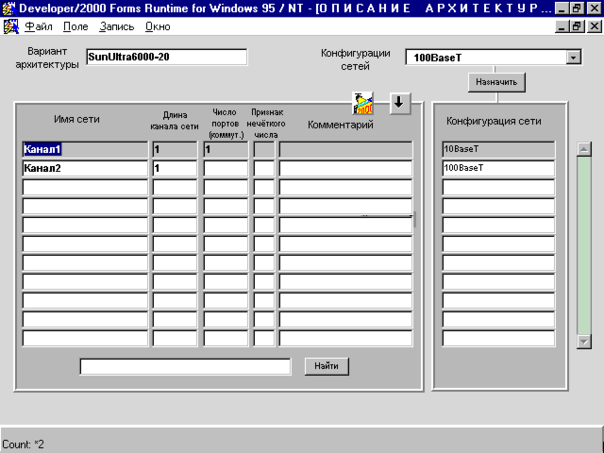Click the comment field for Канал1
Viewport: 604px width, 453px height.
click(346, 149)
